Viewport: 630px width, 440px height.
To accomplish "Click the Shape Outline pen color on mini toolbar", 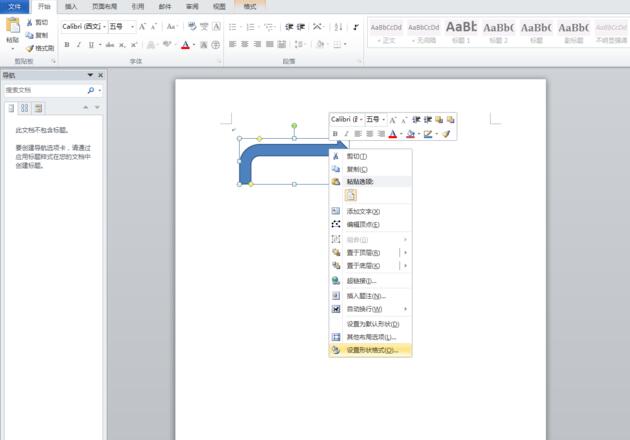I will 428,134.
